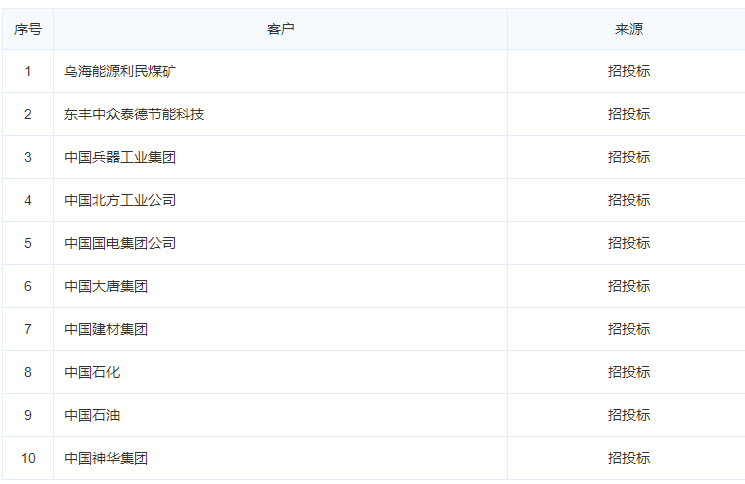Click row number 2 cell

pos(28,114)
